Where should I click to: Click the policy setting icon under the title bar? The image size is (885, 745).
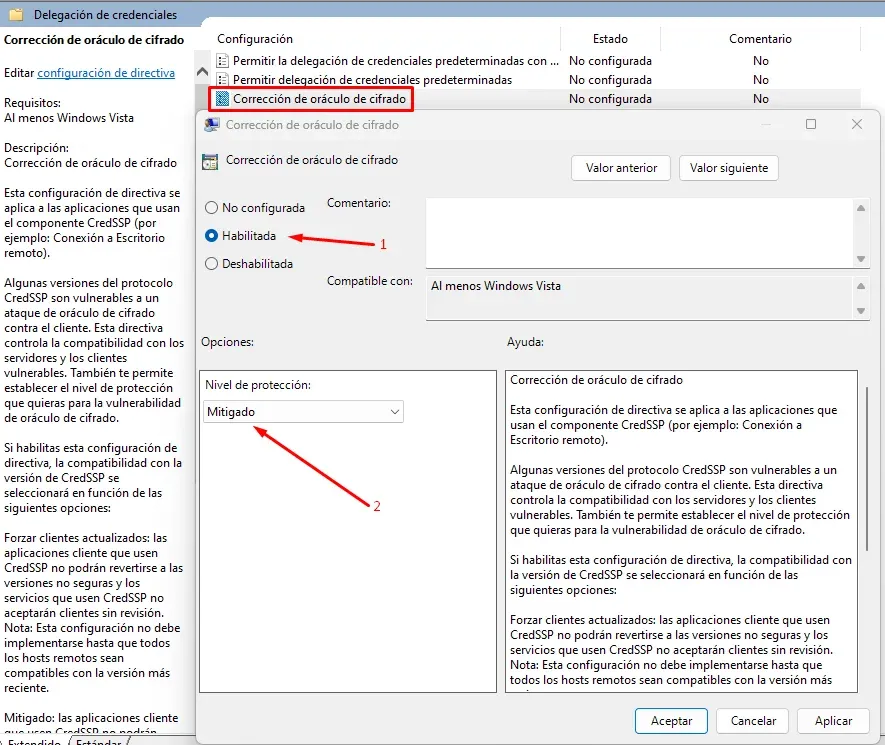click(210, 161)
